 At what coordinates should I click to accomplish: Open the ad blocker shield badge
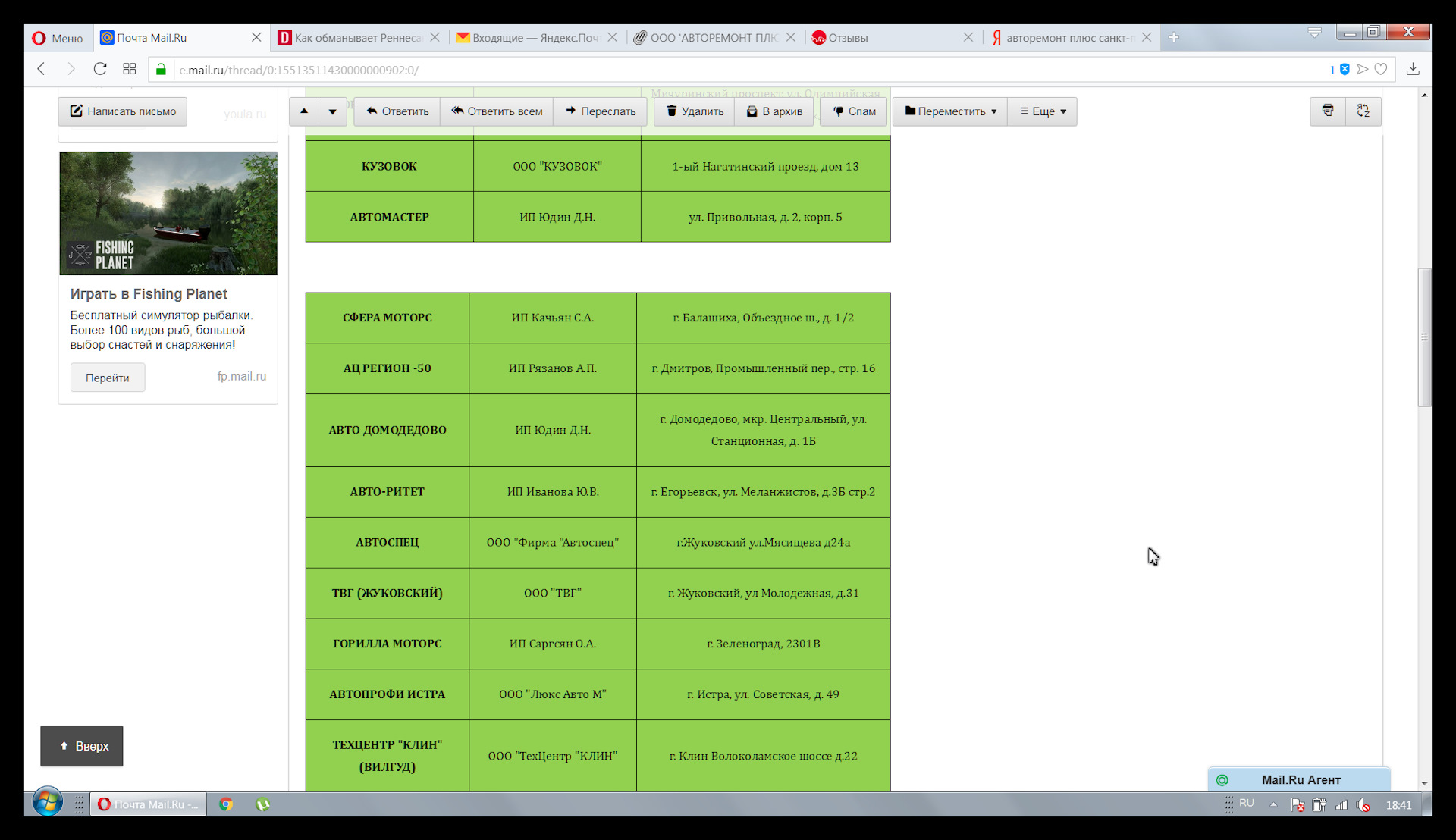[1345, 70]
